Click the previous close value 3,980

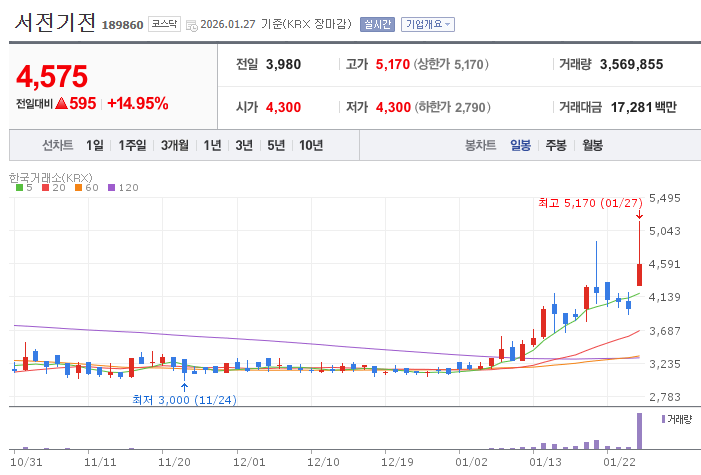(283, 64)
